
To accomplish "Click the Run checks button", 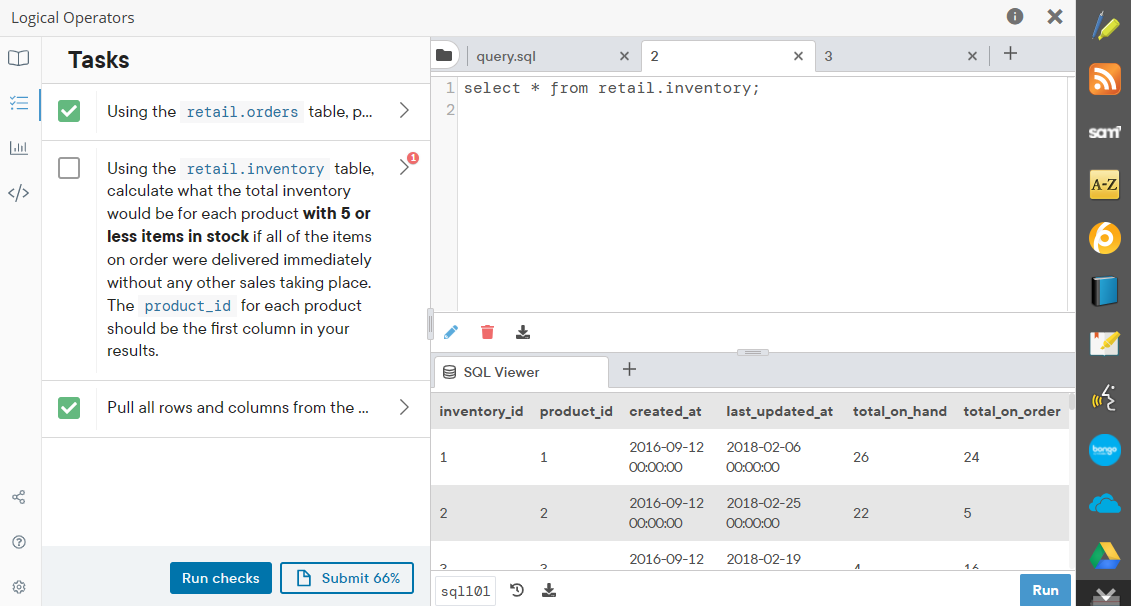I will (x=220, y=578).
